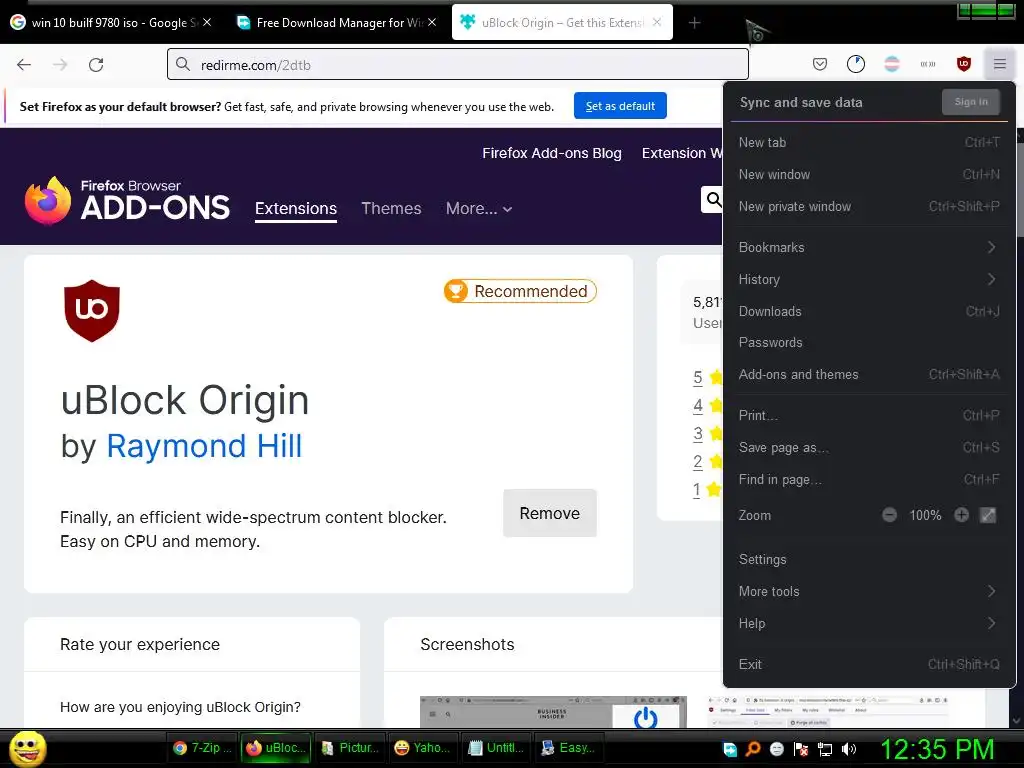Expand the Help submenu
Screen dimensions: 1024x768
click(869, 624)
